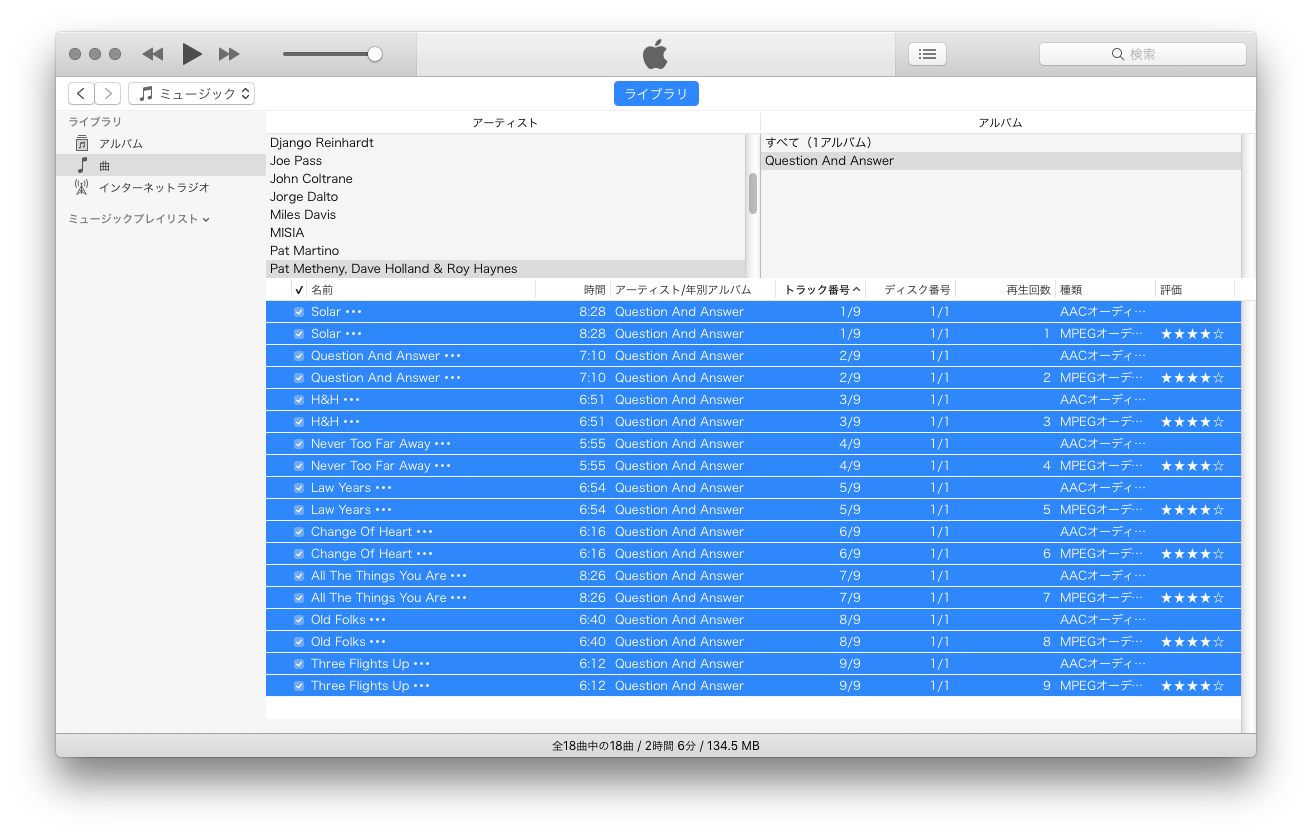Sort tracks by the 再生回数 column
Screen dimensions: 1312x837
click(x=1006, y=290)
